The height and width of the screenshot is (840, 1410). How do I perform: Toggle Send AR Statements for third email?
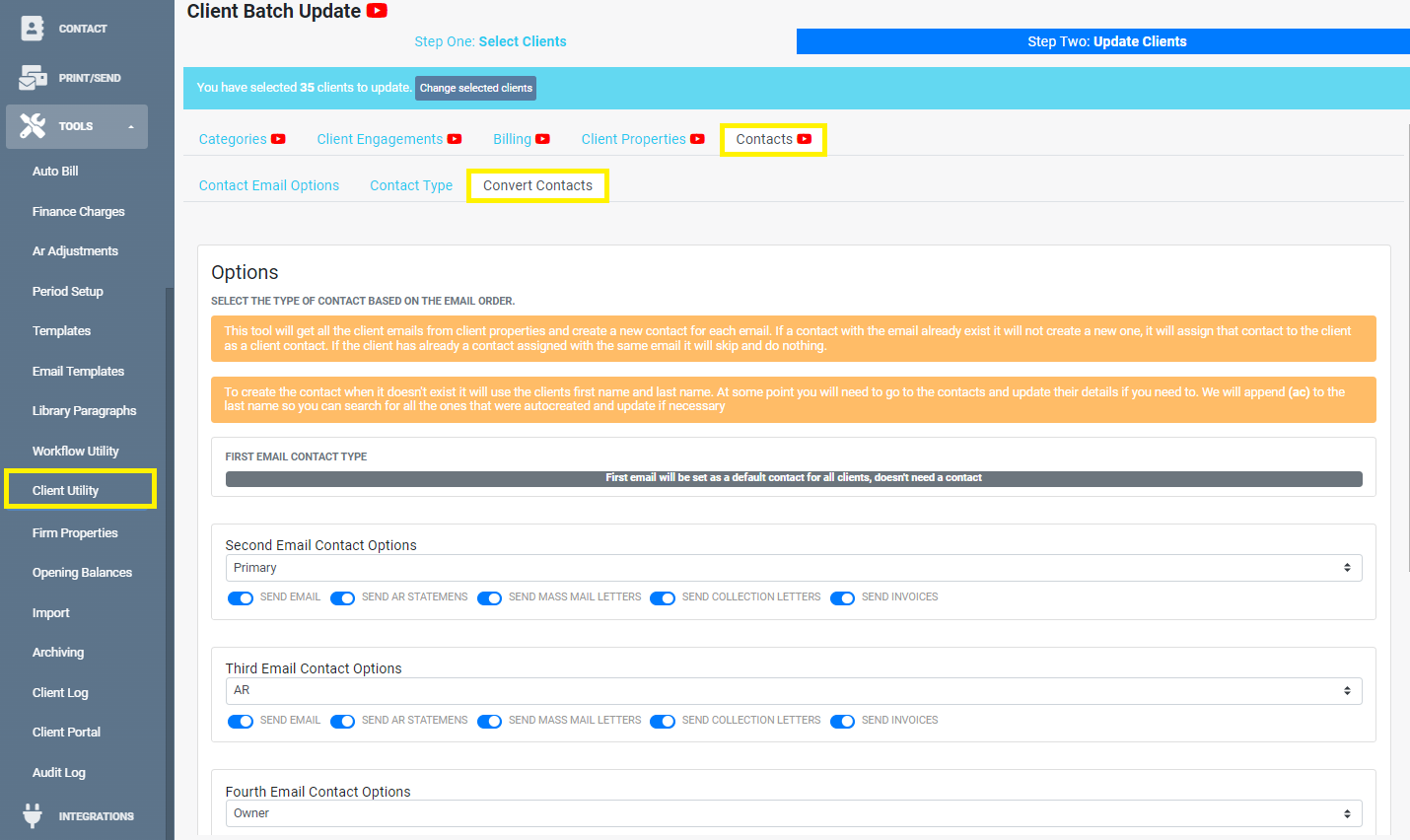coord(342,722)
